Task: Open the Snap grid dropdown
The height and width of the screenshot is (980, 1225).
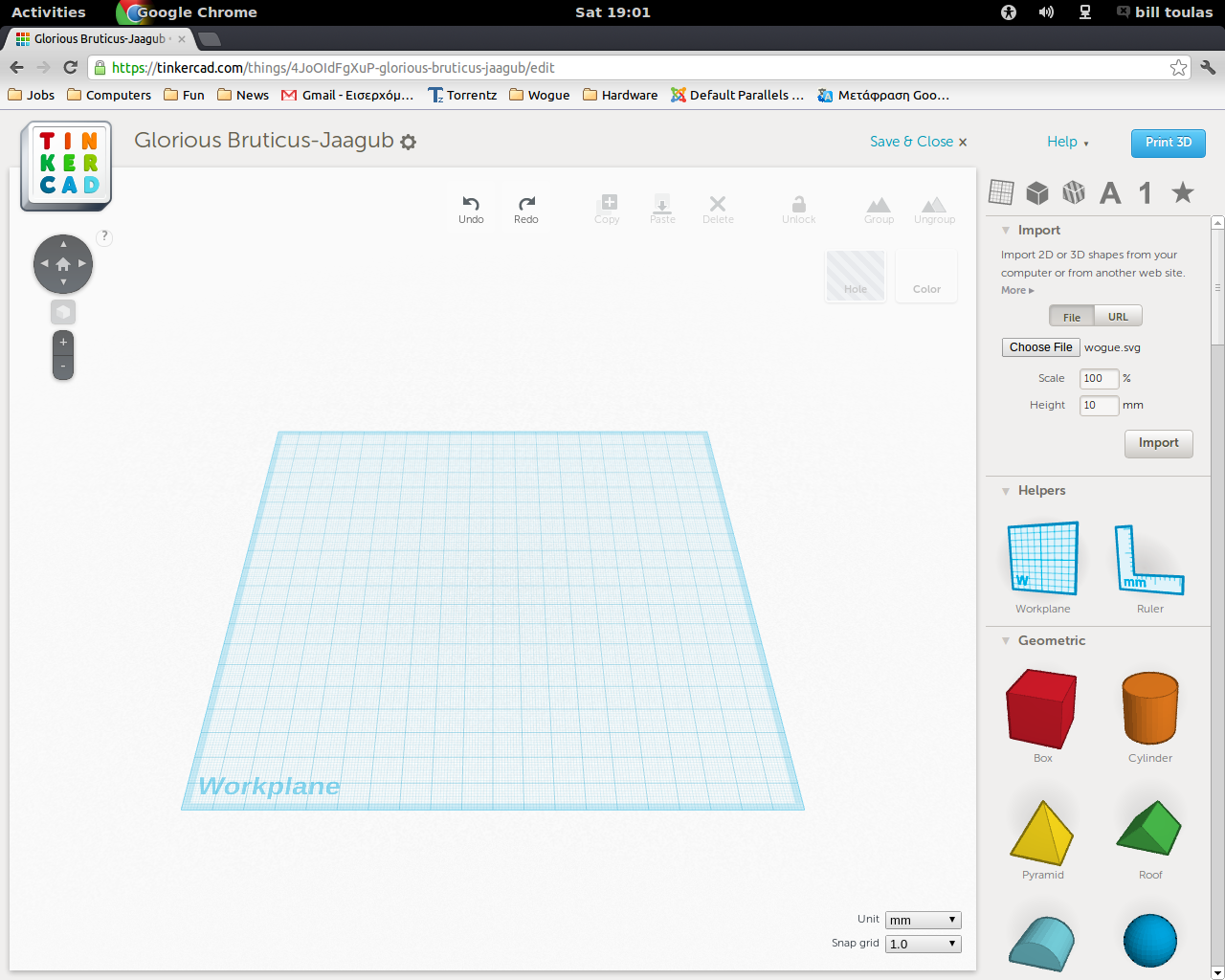Action: click(x=923, y=944)
